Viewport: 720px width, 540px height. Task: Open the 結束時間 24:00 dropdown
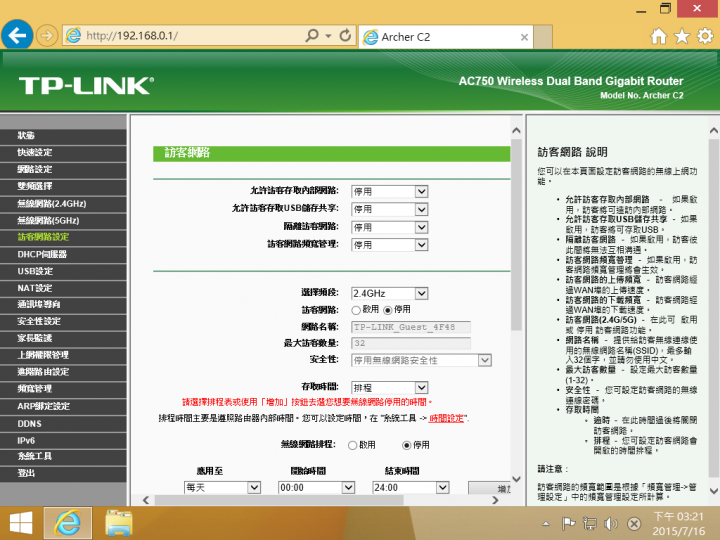click(411, 488)
